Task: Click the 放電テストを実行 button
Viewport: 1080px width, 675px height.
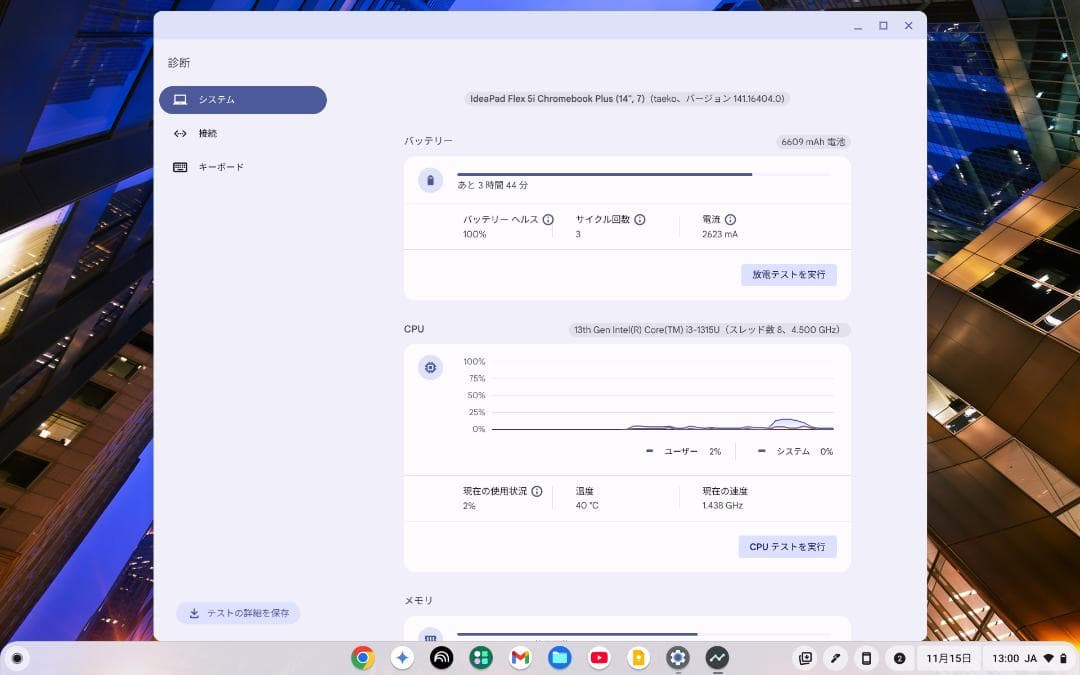Action: 788,275
